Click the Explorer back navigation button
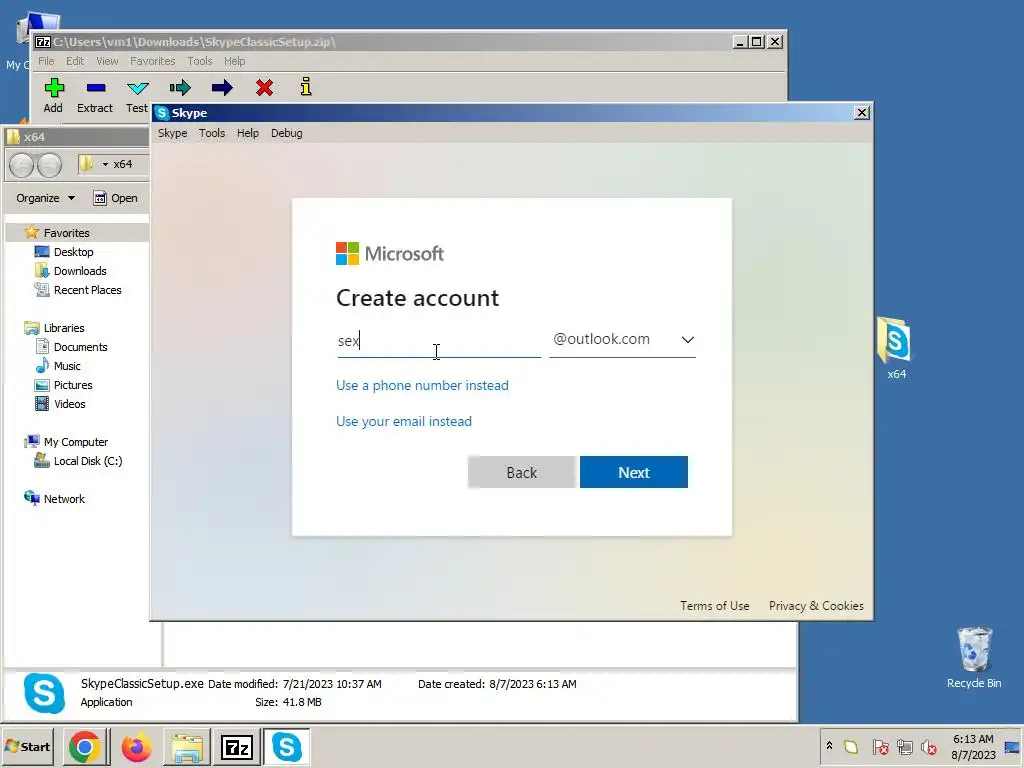This screenshot has height=768, width=1024. pyautogui.click(x=21, y=165)
